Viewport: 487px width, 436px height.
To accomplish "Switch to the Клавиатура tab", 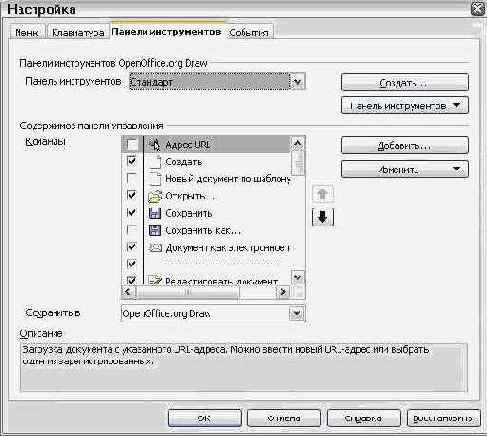I will (x=78, y=32).
